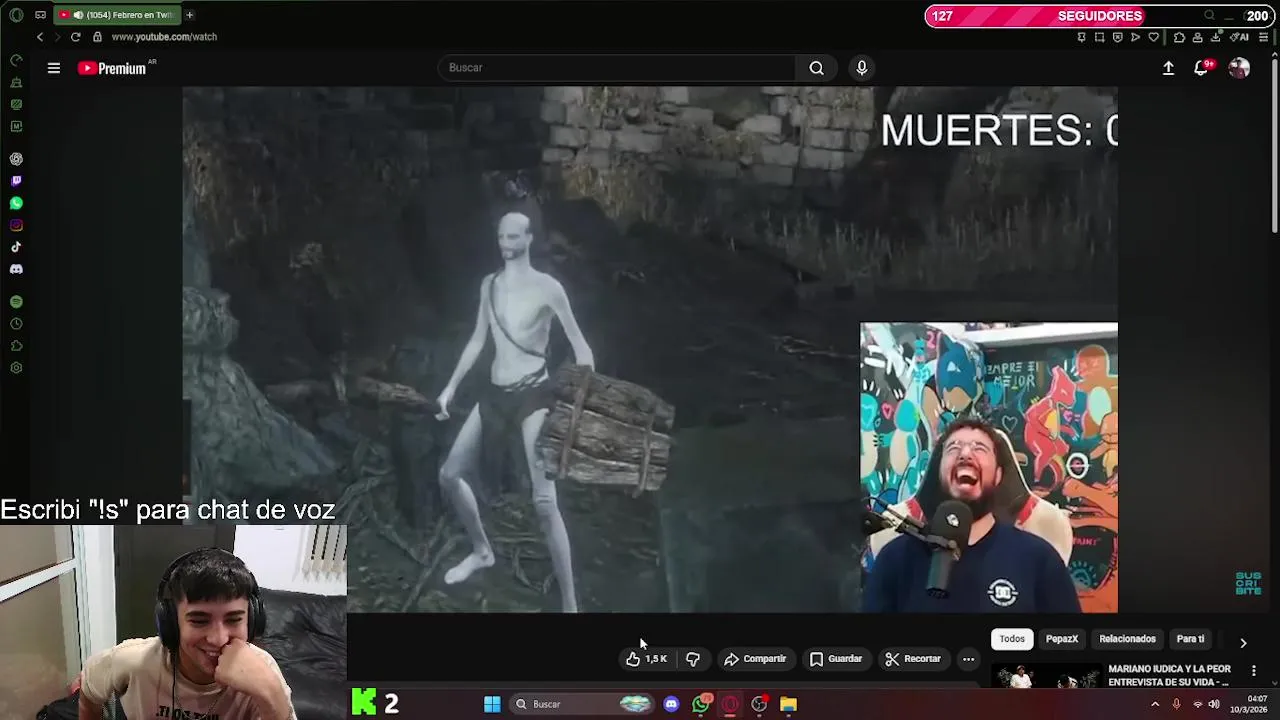
Task: Open a new browser tab with plus
Action: [189, 15]
